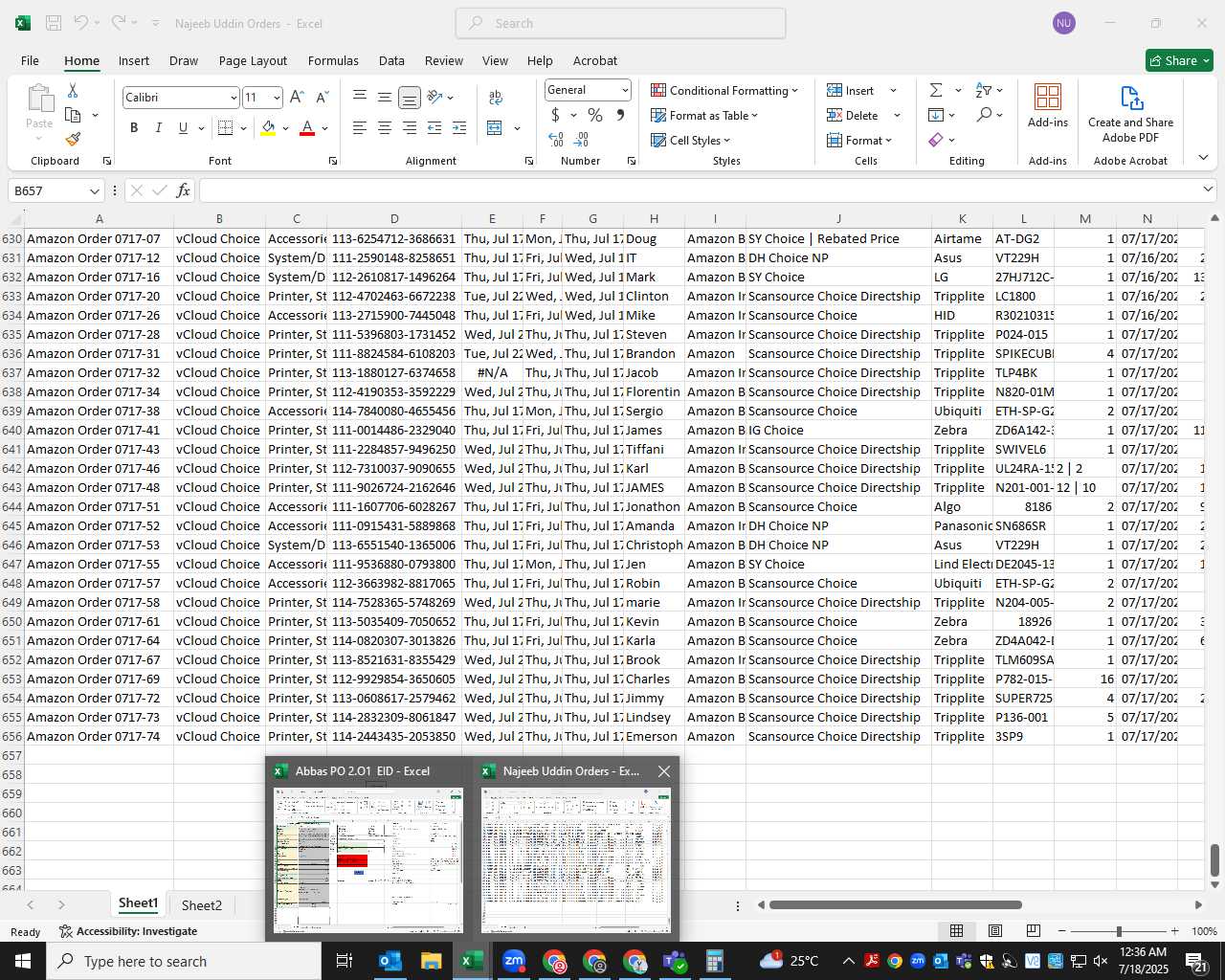
Task: Click the Increase Indent icon
Action: (x=459, y=127)
